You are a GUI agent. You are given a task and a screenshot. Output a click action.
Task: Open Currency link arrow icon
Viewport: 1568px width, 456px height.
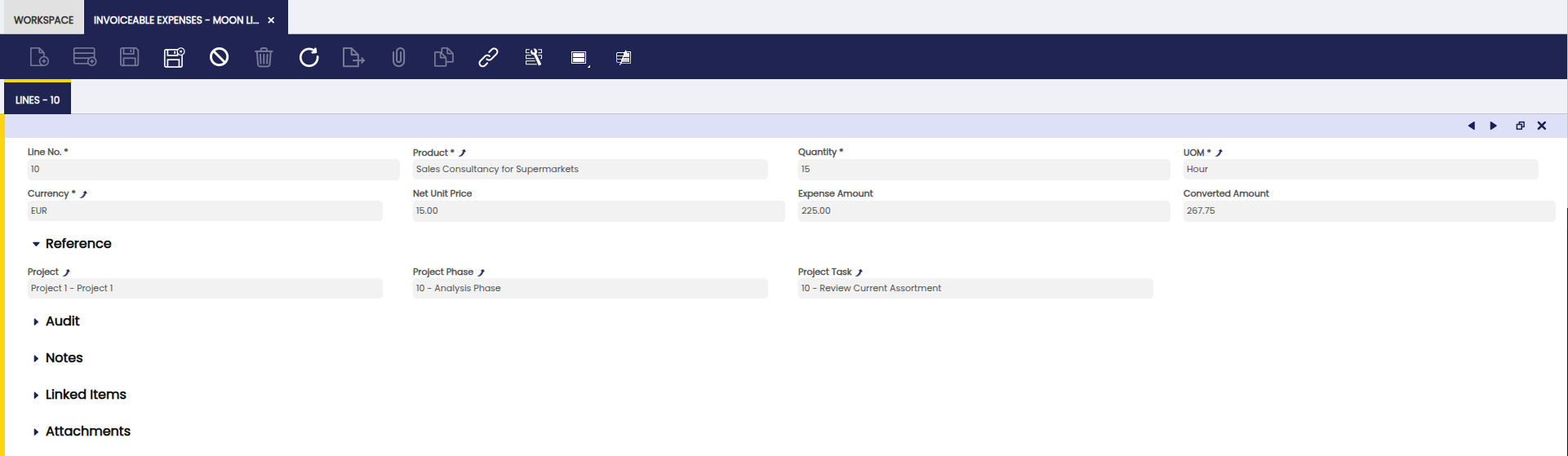83,194
